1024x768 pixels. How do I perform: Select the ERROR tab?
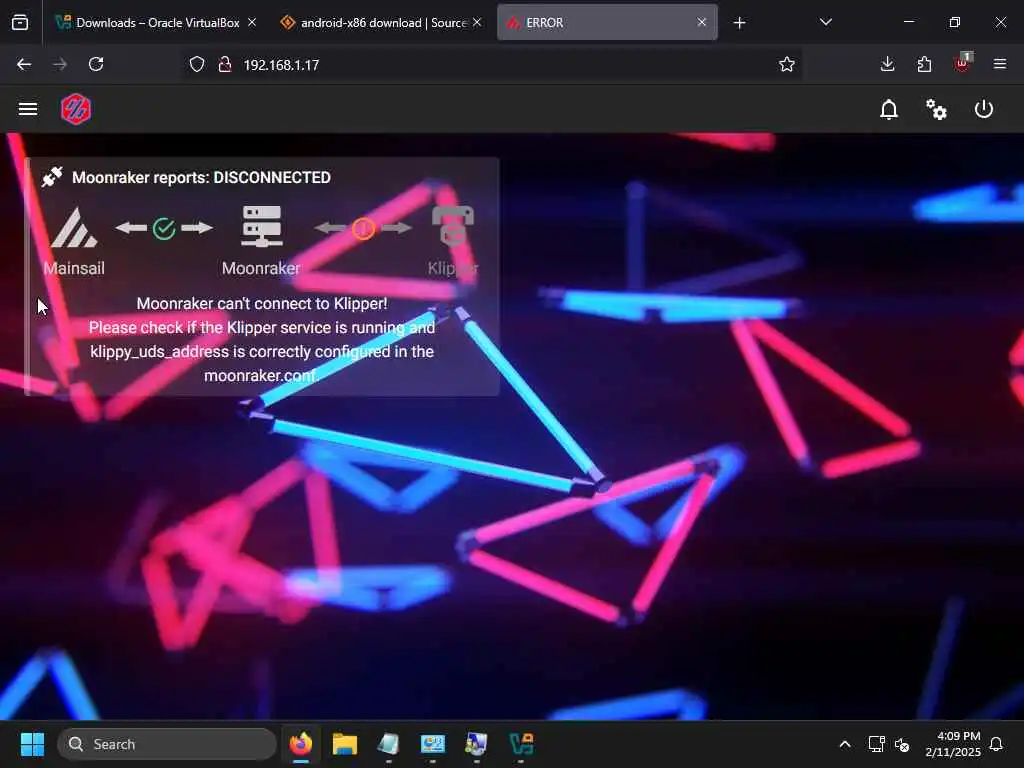point(607,23)
